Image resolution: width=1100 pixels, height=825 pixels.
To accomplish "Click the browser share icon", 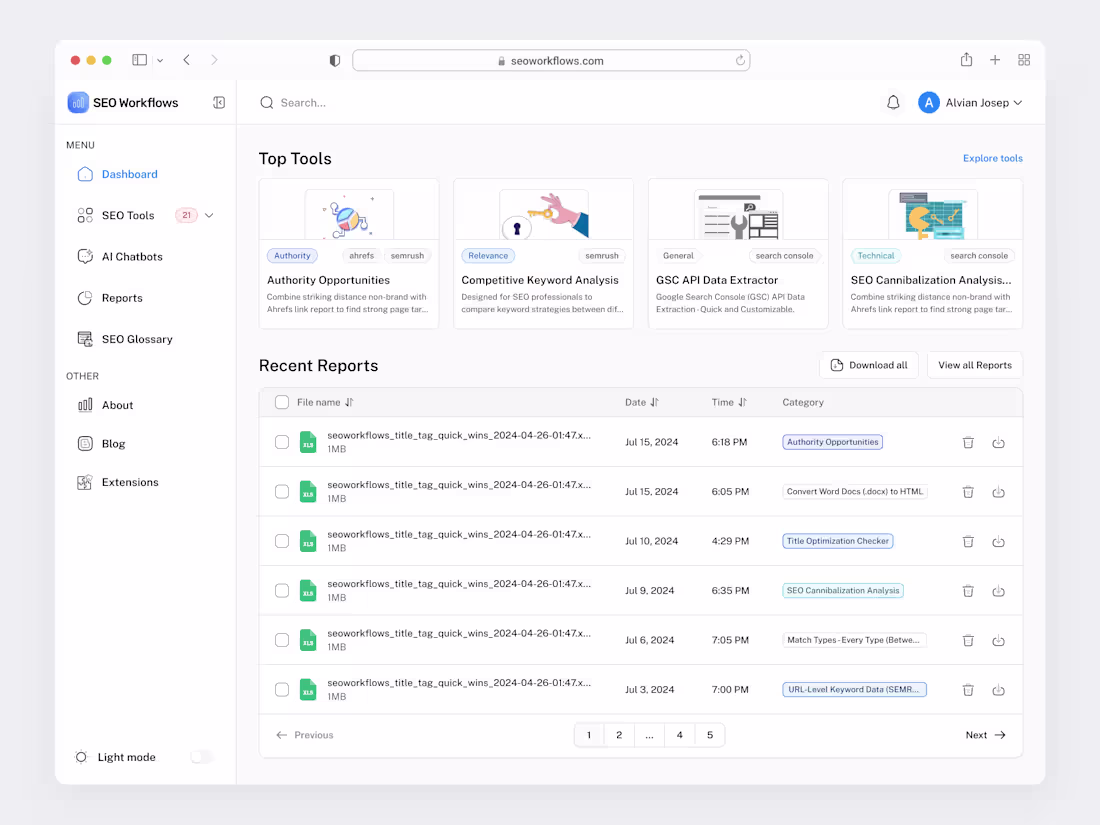I will (x=967, y=60).
